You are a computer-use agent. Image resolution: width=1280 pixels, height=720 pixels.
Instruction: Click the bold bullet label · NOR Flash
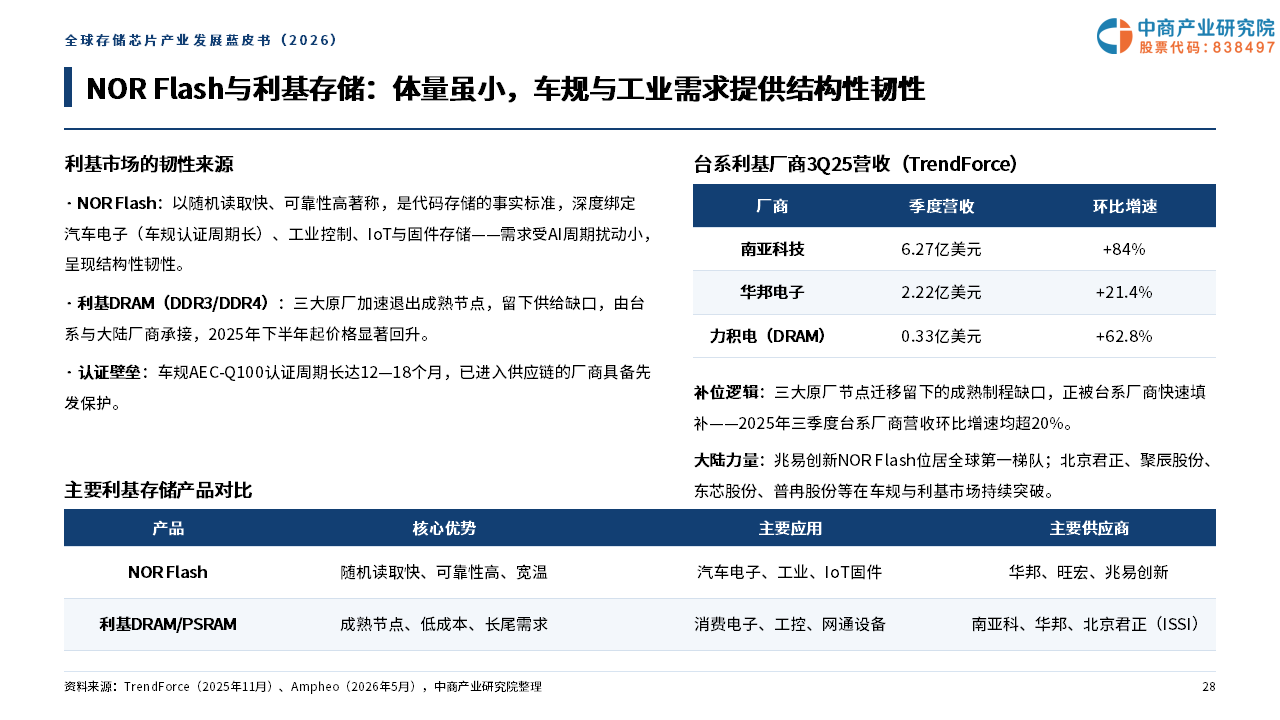[110, 204]
